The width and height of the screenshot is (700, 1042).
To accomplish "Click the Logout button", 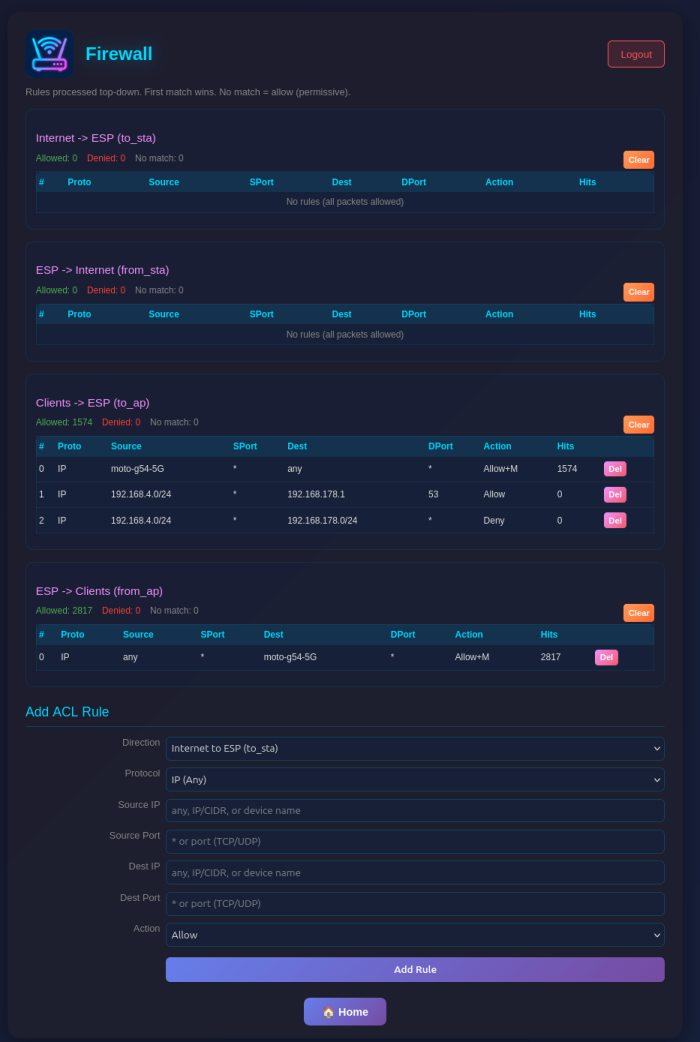I will (636, 54).
